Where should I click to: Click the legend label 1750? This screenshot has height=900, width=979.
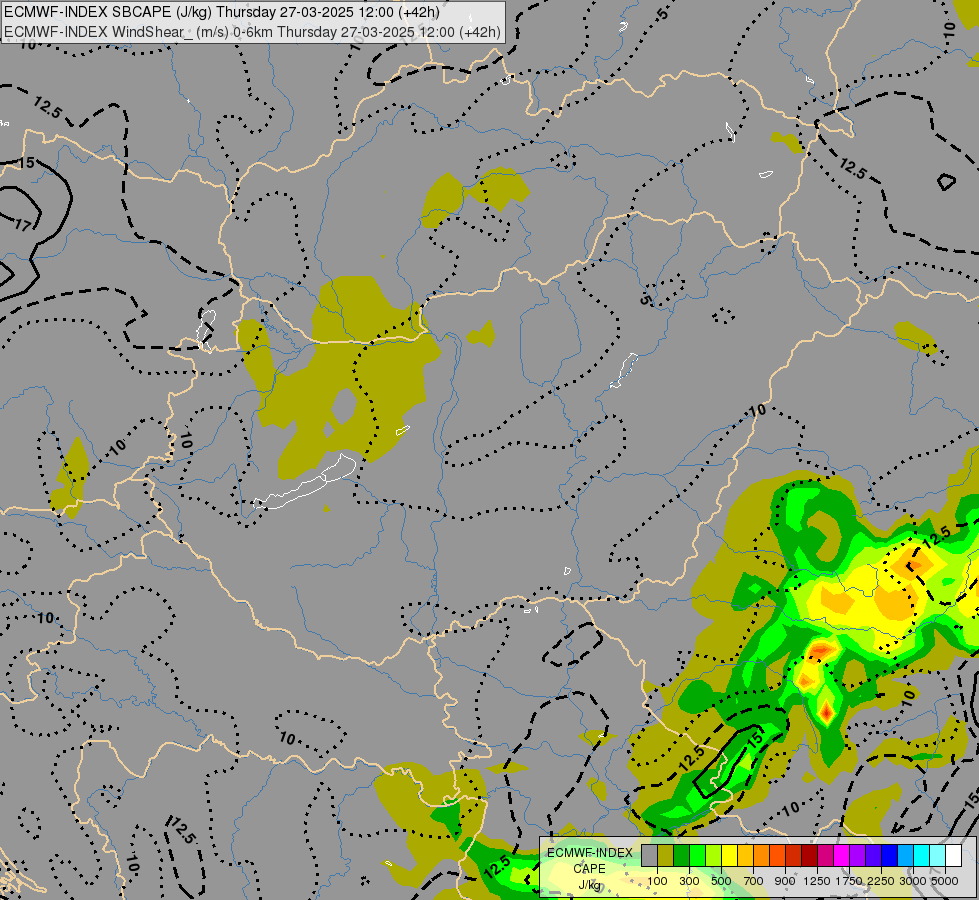click(849, 881)
